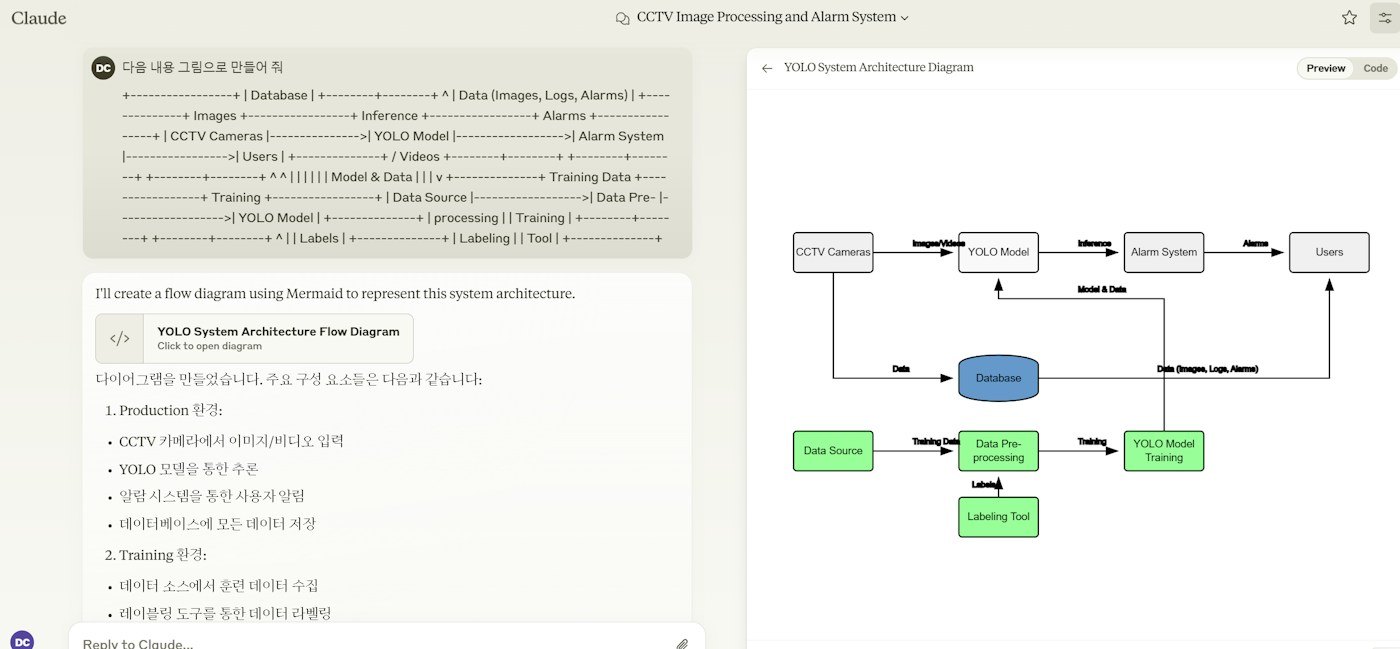
Task: Click the '다음 내용 그림으로 만들어 줘' message text
Action: point(203,68)
